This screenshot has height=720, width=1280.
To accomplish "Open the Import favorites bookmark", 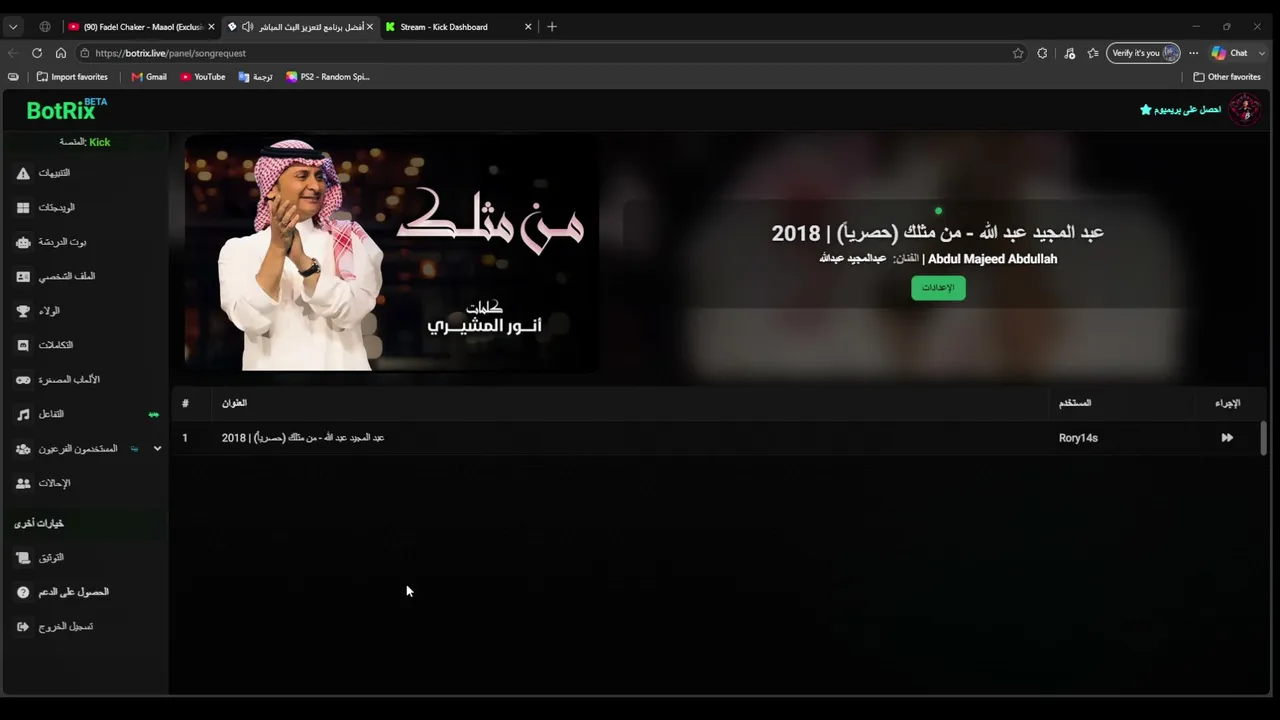I will [72, 77].
